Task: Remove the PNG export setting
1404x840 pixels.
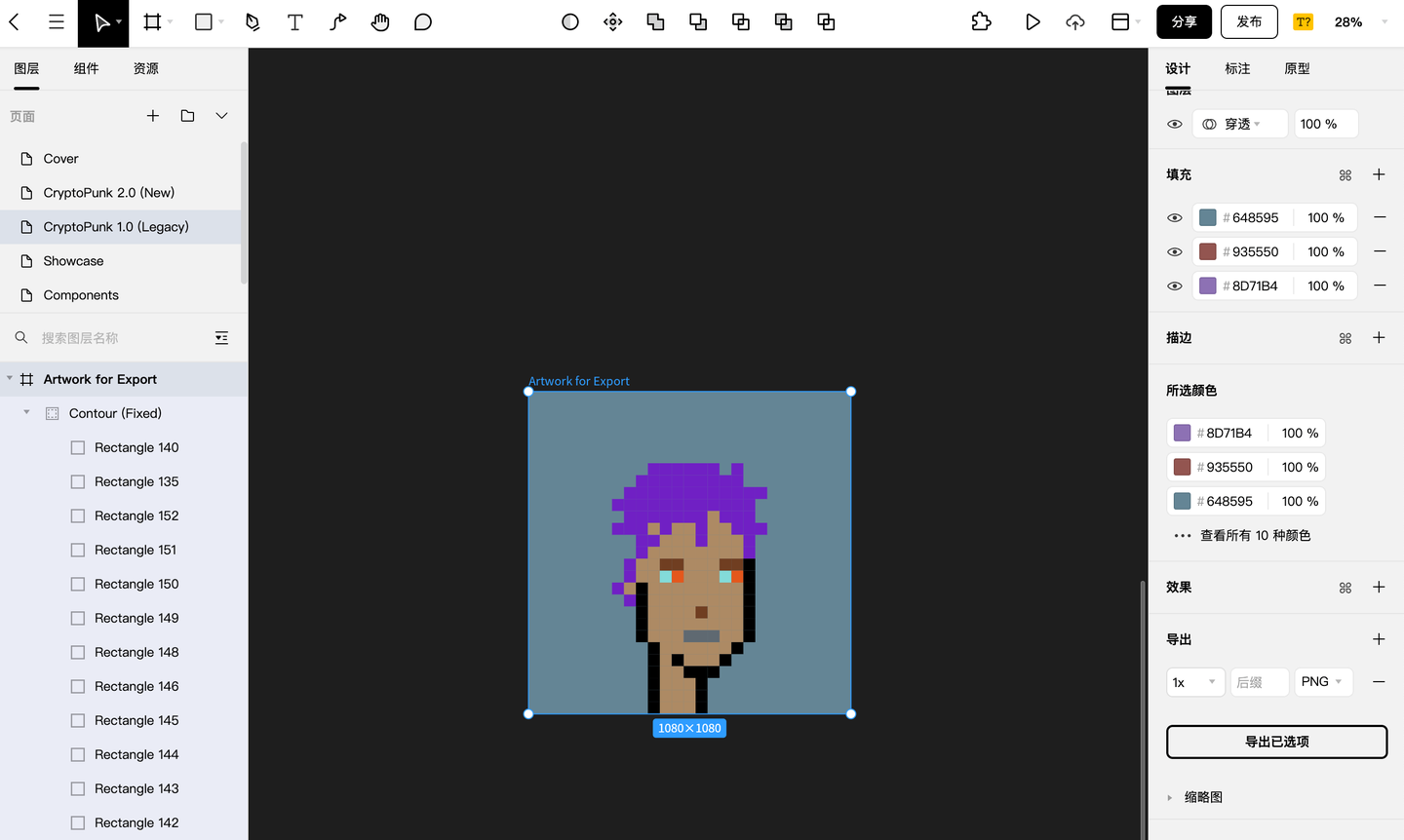Action: [x=1379, y=682]
